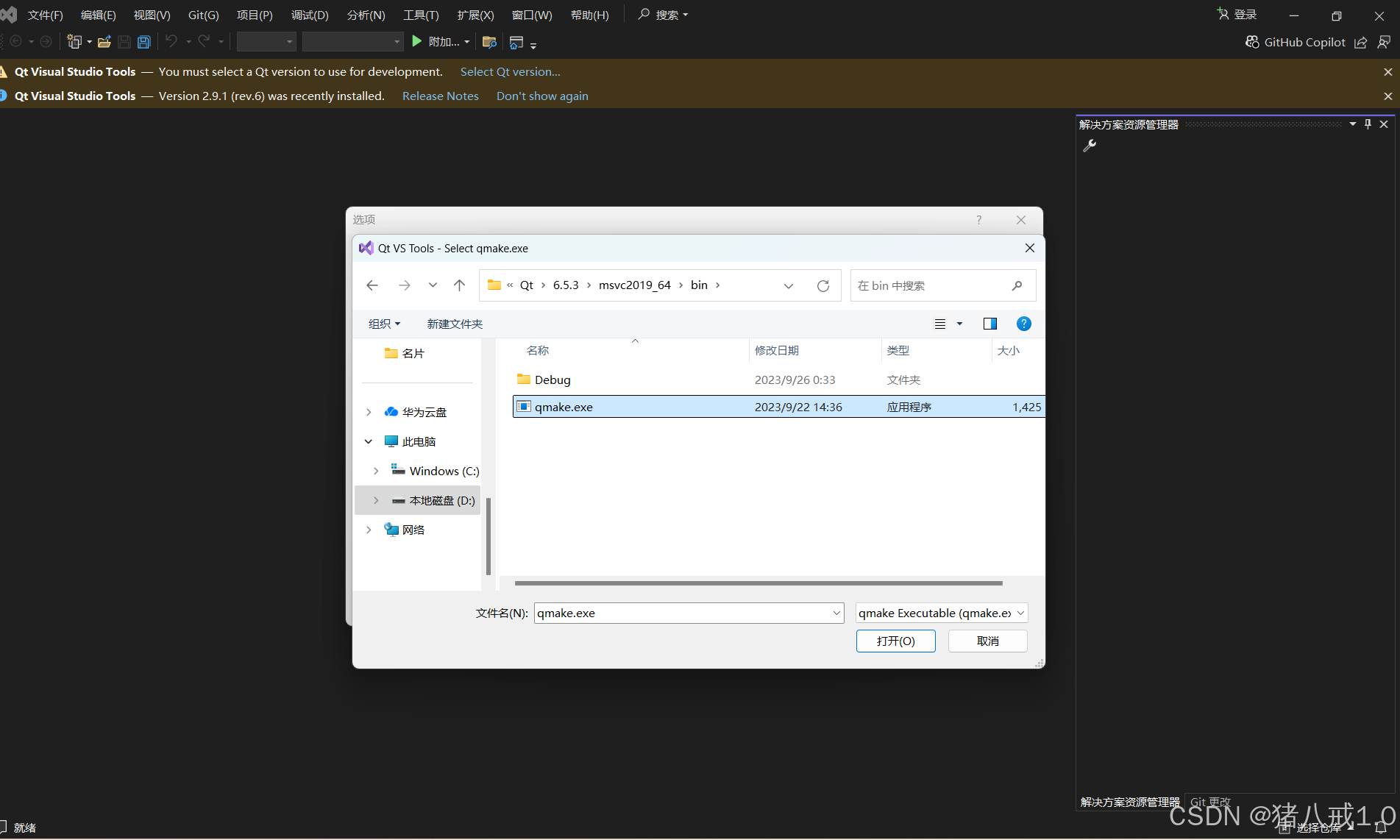
Task: Click the msvc2019_64 breadcrumb segment
Action: coord(634,285)
